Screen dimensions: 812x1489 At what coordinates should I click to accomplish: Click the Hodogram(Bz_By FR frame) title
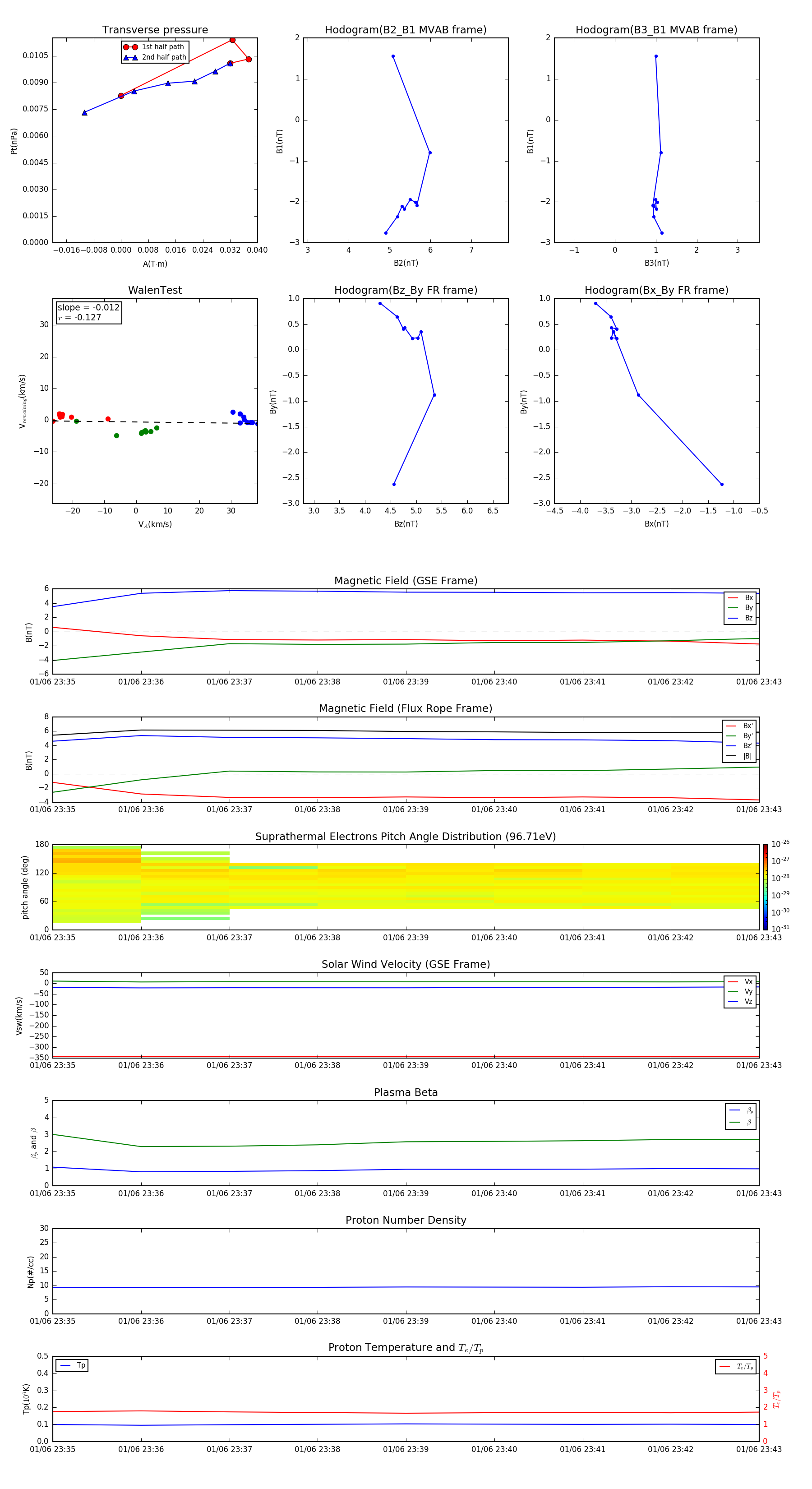point(406,290)
